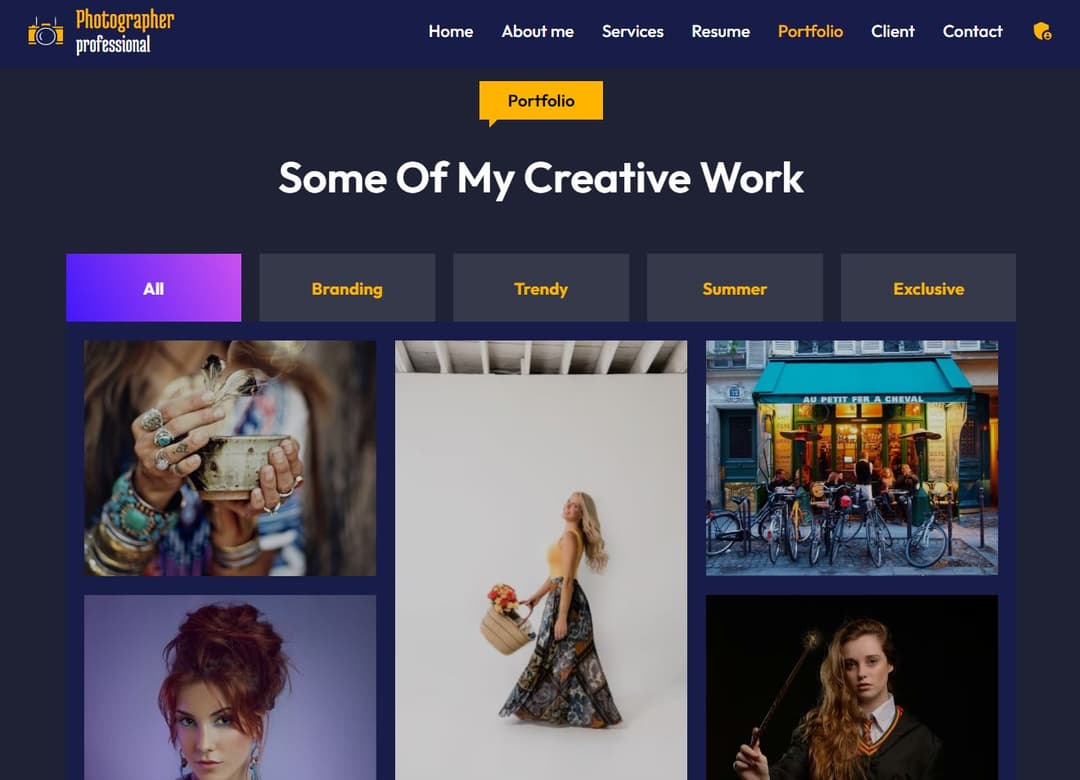Click the yellow Portfolio badge
1080x780 pixels.
coord(541,101)
